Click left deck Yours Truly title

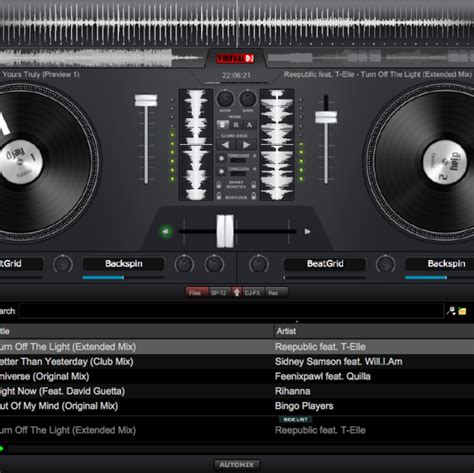(x=40, y=74)
